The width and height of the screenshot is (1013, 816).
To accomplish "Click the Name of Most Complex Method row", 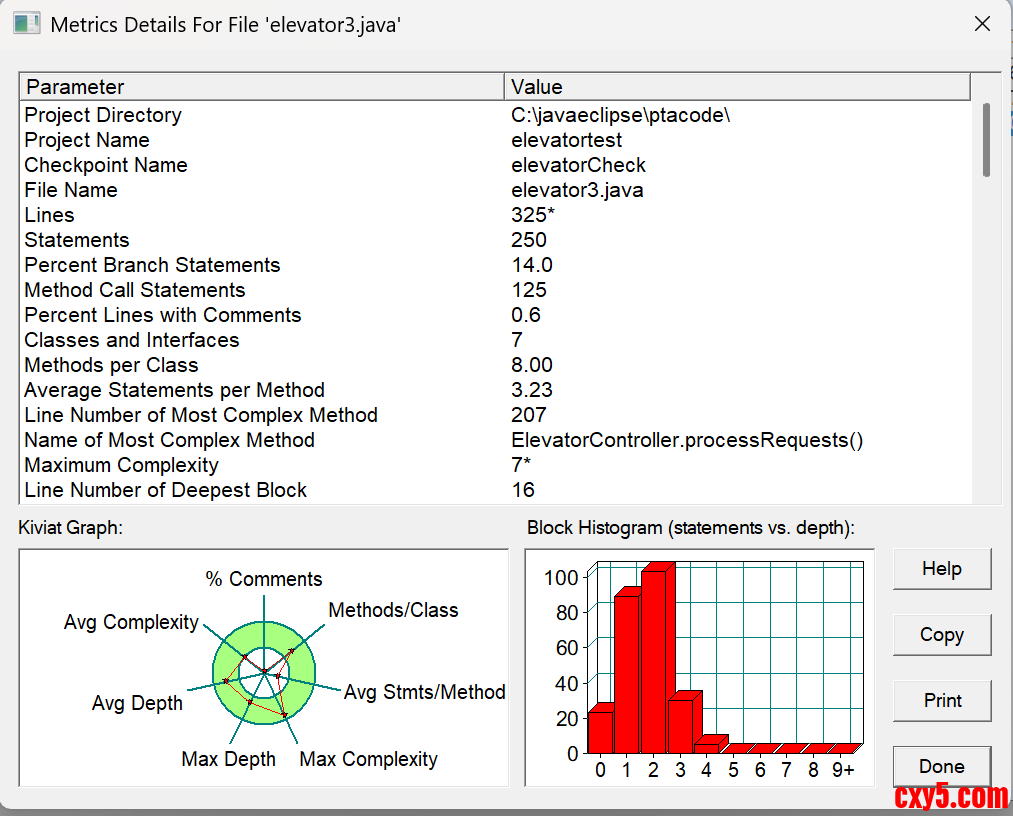I will (169, 440).
